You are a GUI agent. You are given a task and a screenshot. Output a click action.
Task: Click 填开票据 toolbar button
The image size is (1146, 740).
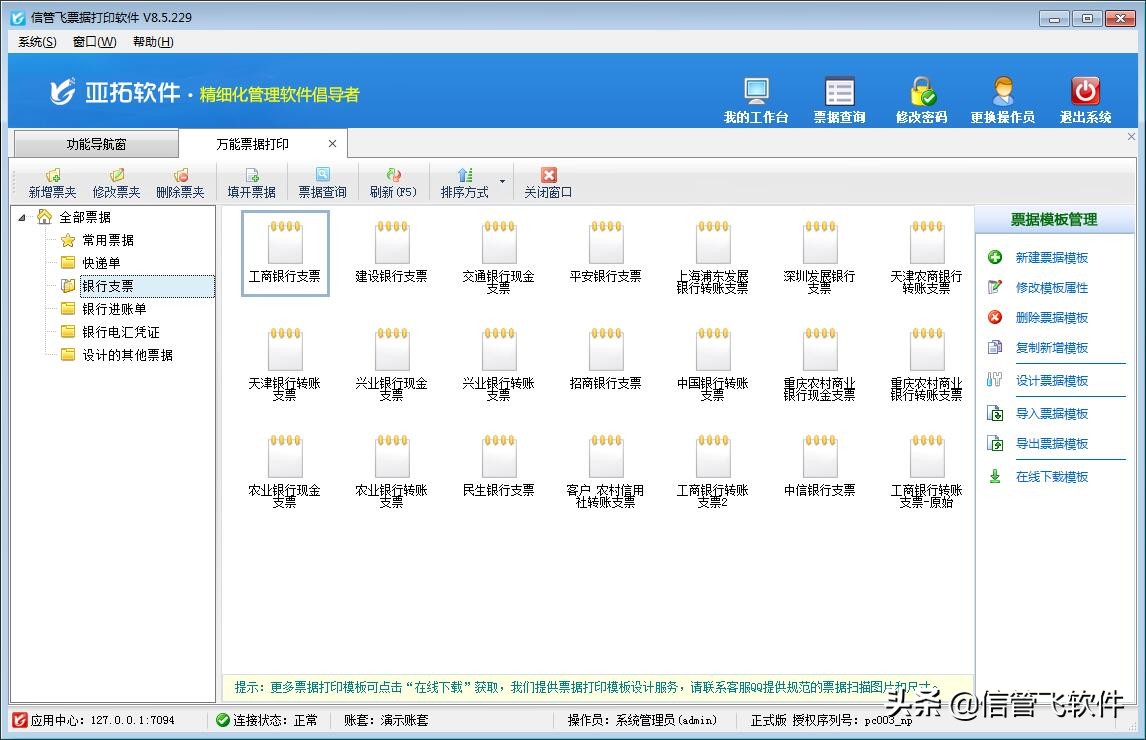pyautogui.click(x=251, y=183)
